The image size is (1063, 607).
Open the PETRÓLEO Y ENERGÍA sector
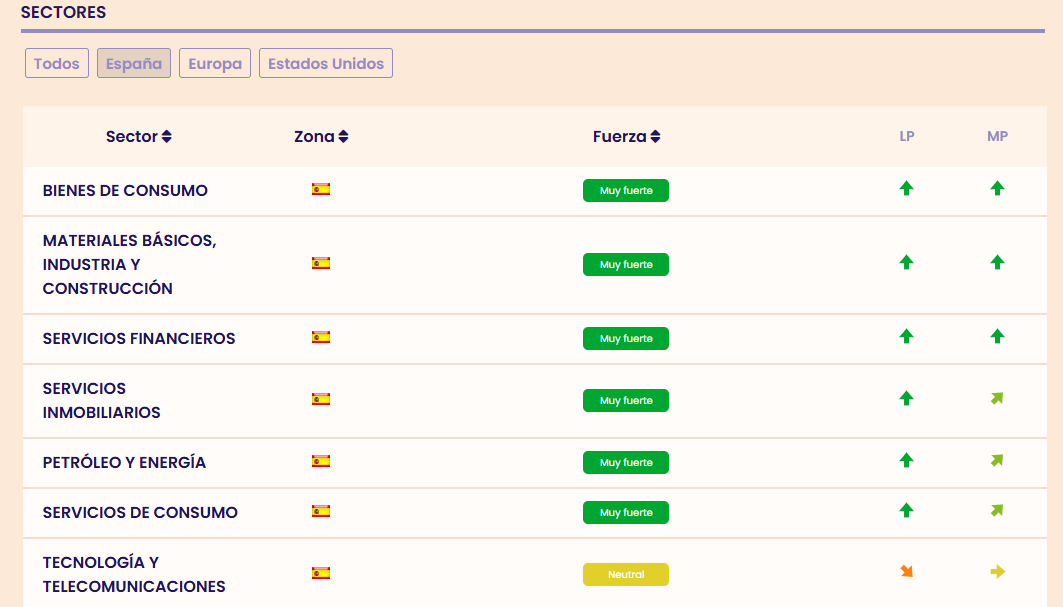point(124,463)
